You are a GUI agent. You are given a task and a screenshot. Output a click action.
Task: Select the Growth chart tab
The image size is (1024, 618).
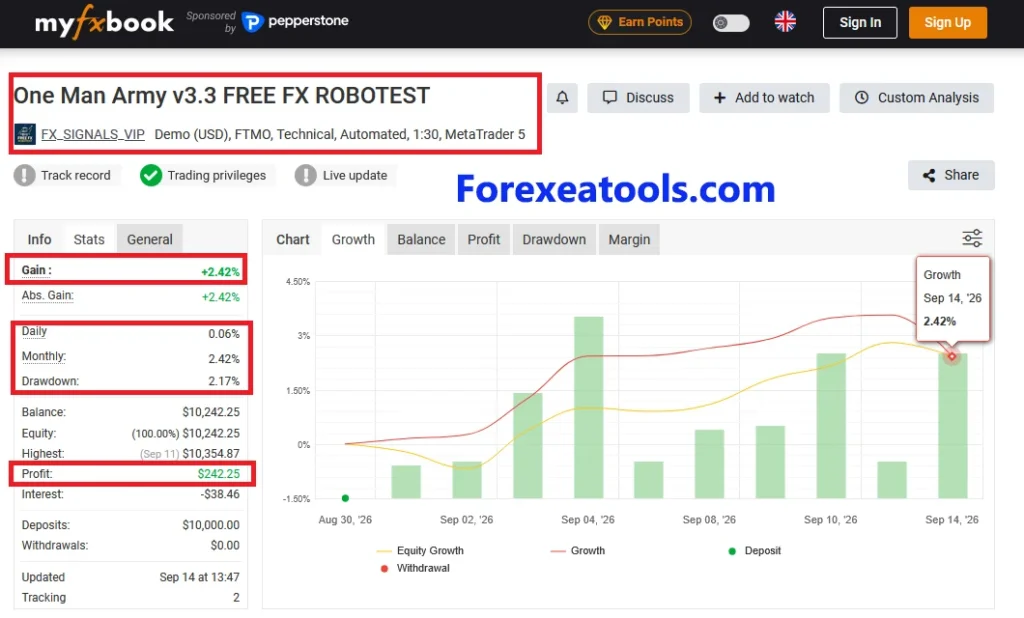[353, 239]
